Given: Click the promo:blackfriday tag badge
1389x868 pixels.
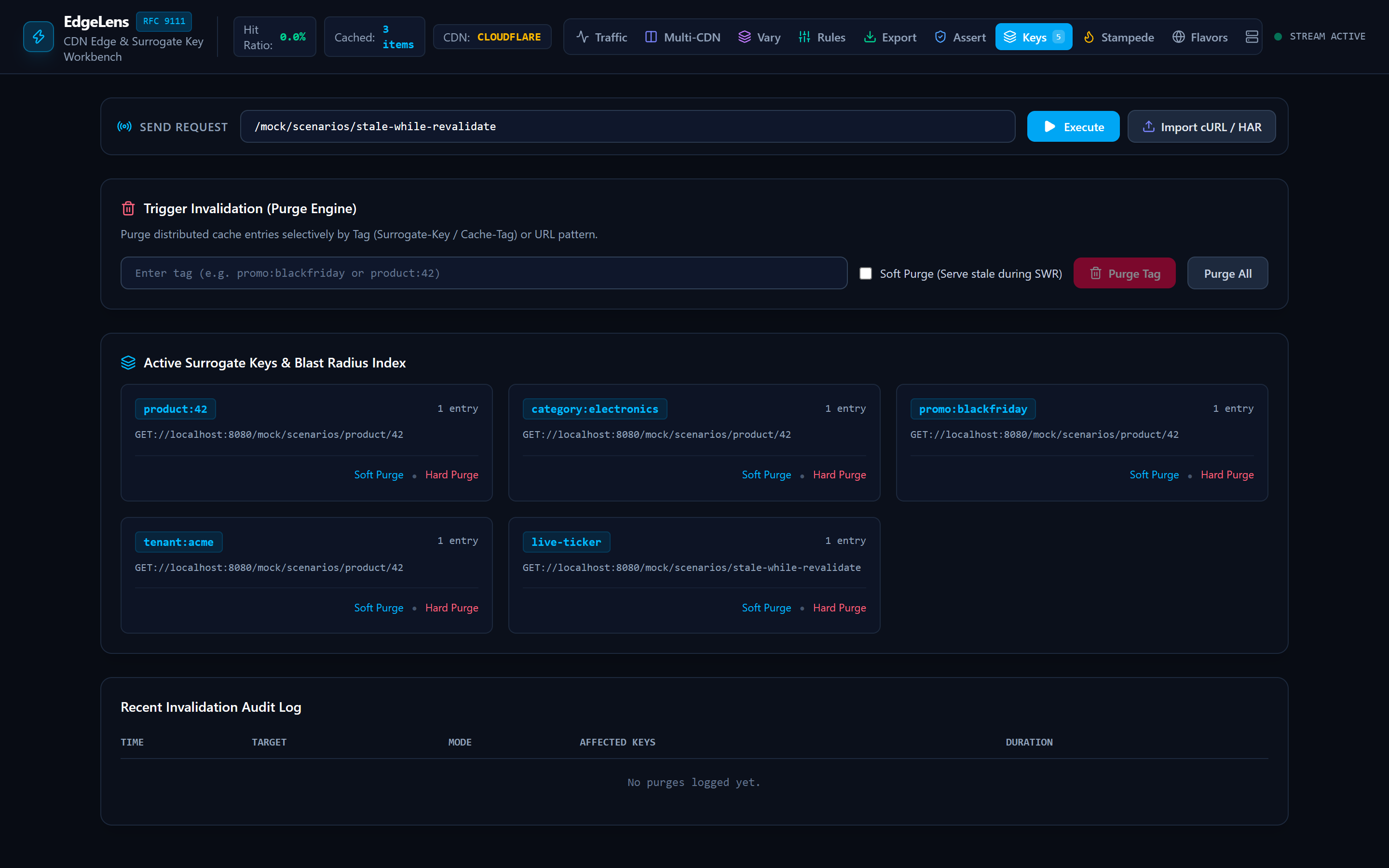Looking at the screenshot, I should [973, 409].
